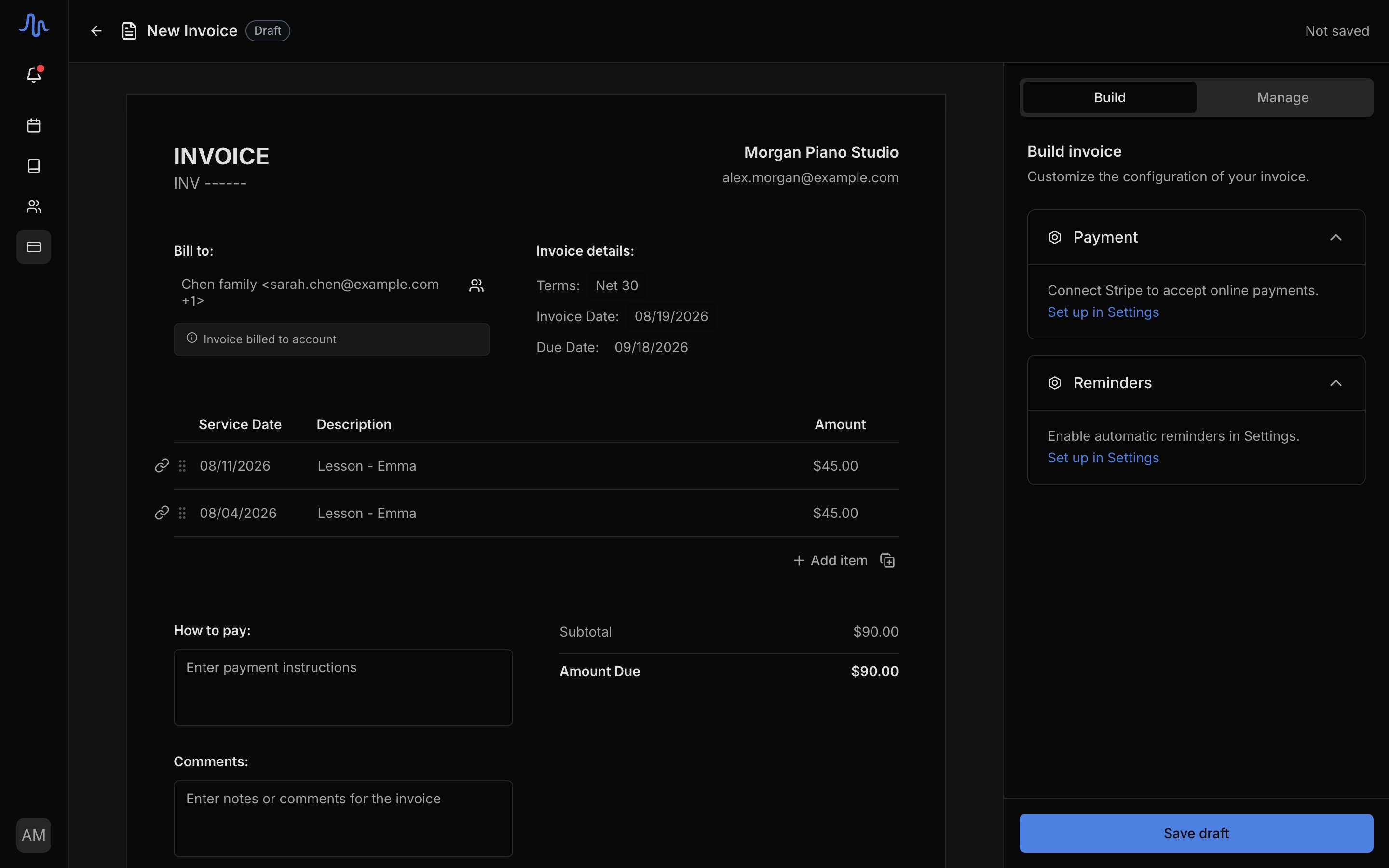Click the app logo icon
This screenshot has height=868, width=1389.
[33, 25]
